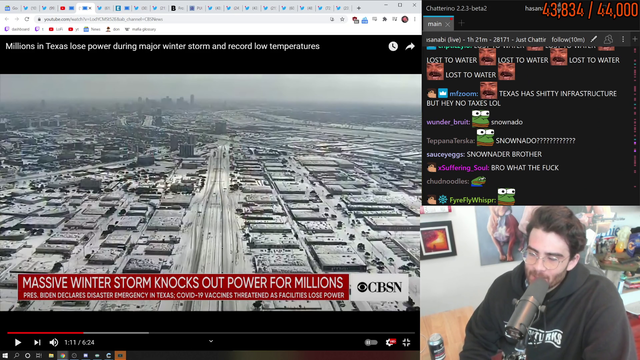This screenshot has height=360, width=640.
Task: Close the active YouTube browser tab
Action: (x=90, y=8)
